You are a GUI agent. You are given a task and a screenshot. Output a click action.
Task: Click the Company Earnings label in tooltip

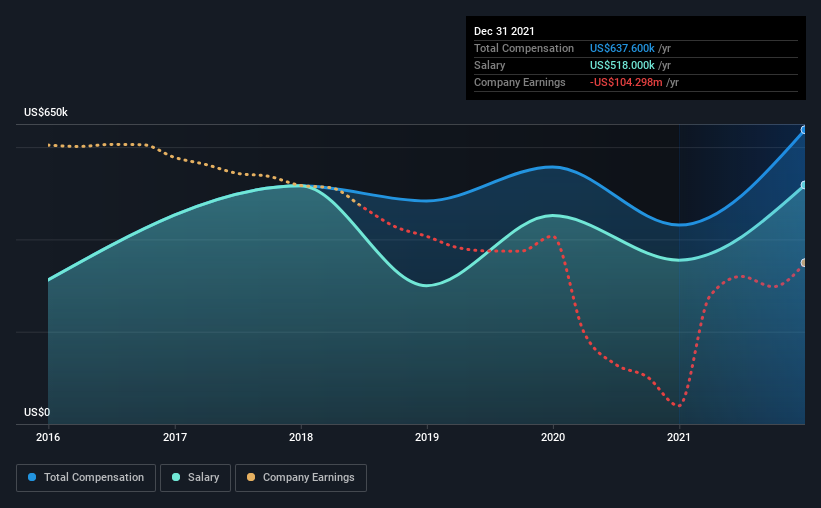(x=520, y=83)
